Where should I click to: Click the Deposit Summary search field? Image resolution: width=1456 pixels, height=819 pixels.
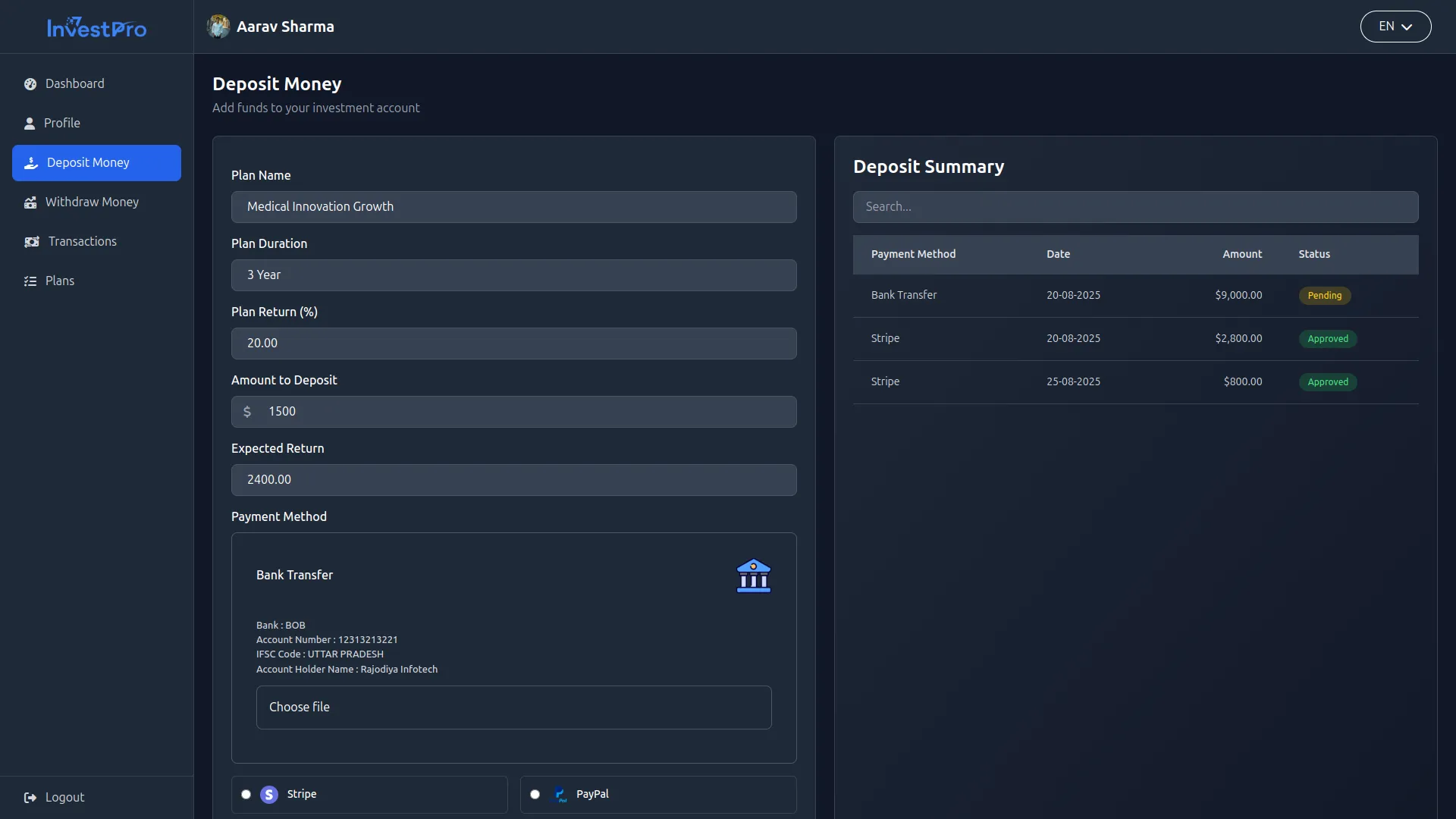[1135, 207]
